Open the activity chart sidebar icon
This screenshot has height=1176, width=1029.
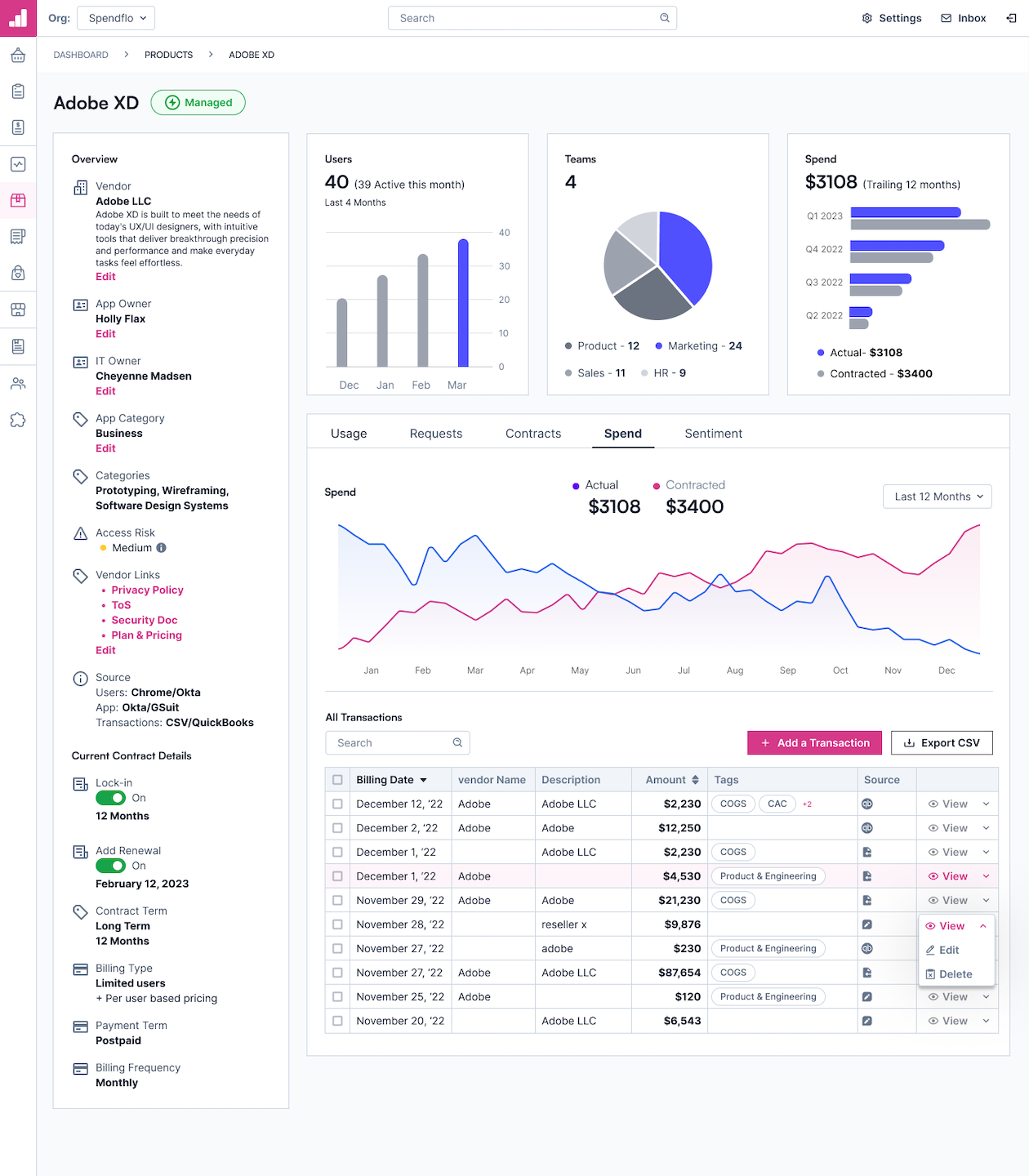pos(18,164)
